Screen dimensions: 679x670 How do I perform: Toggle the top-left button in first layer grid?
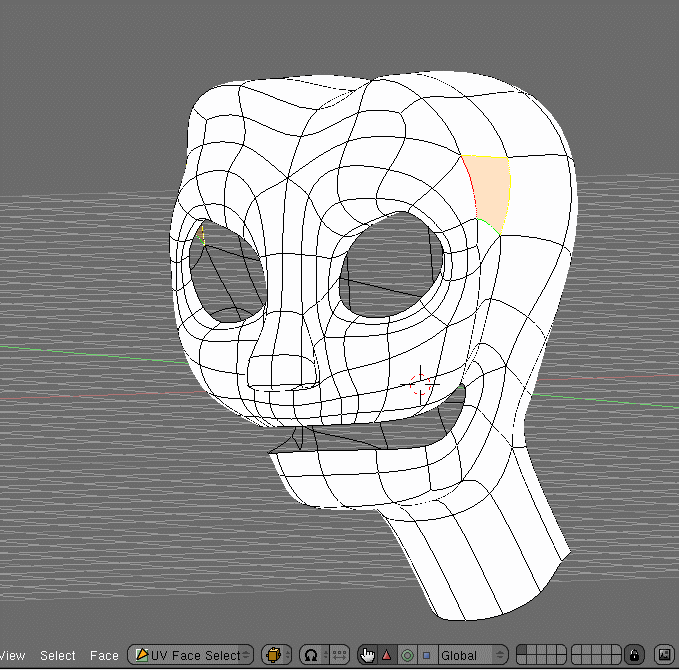(x=520, y=651)
